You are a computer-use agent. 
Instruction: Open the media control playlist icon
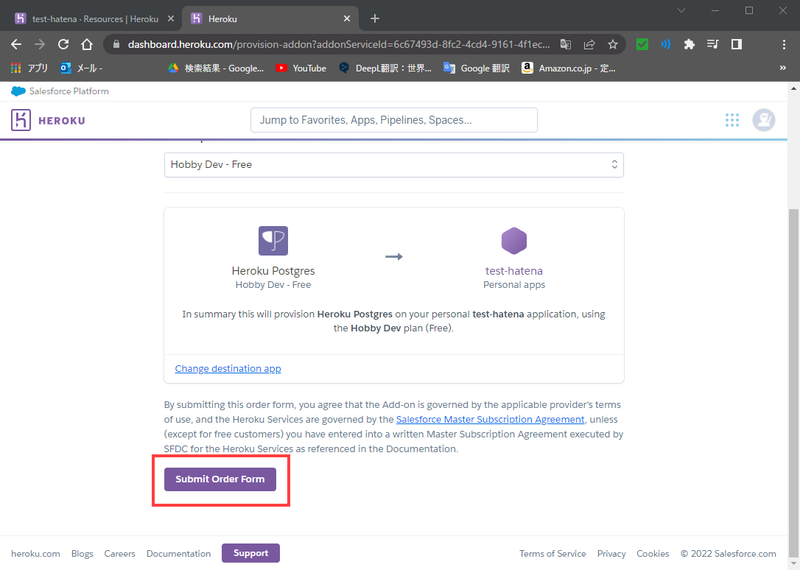(x=713, y=44)
